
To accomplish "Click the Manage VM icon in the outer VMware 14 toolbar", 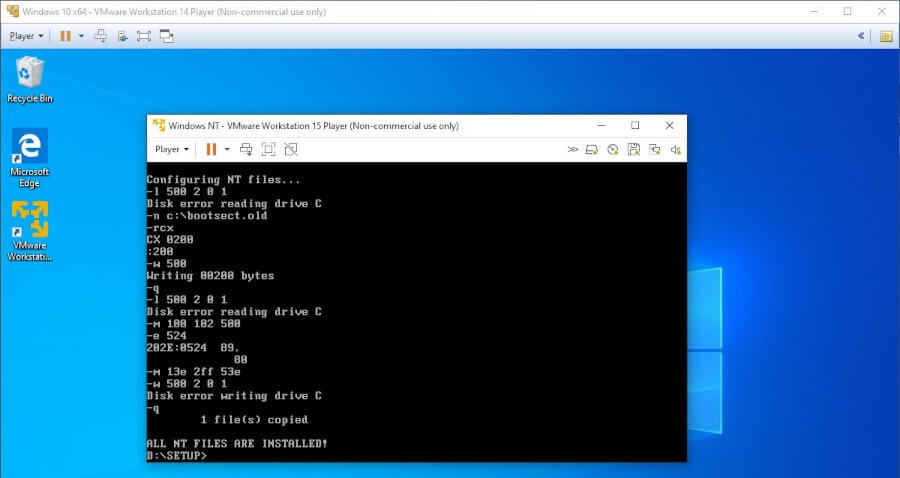I will point(122,36).
